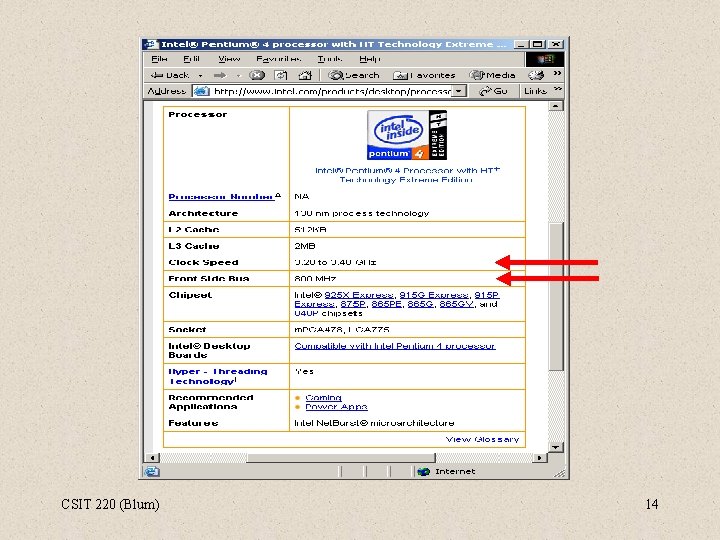Screen dimensions: 720x540
Task: Open the View menu
Action: (x=229, y=59)
